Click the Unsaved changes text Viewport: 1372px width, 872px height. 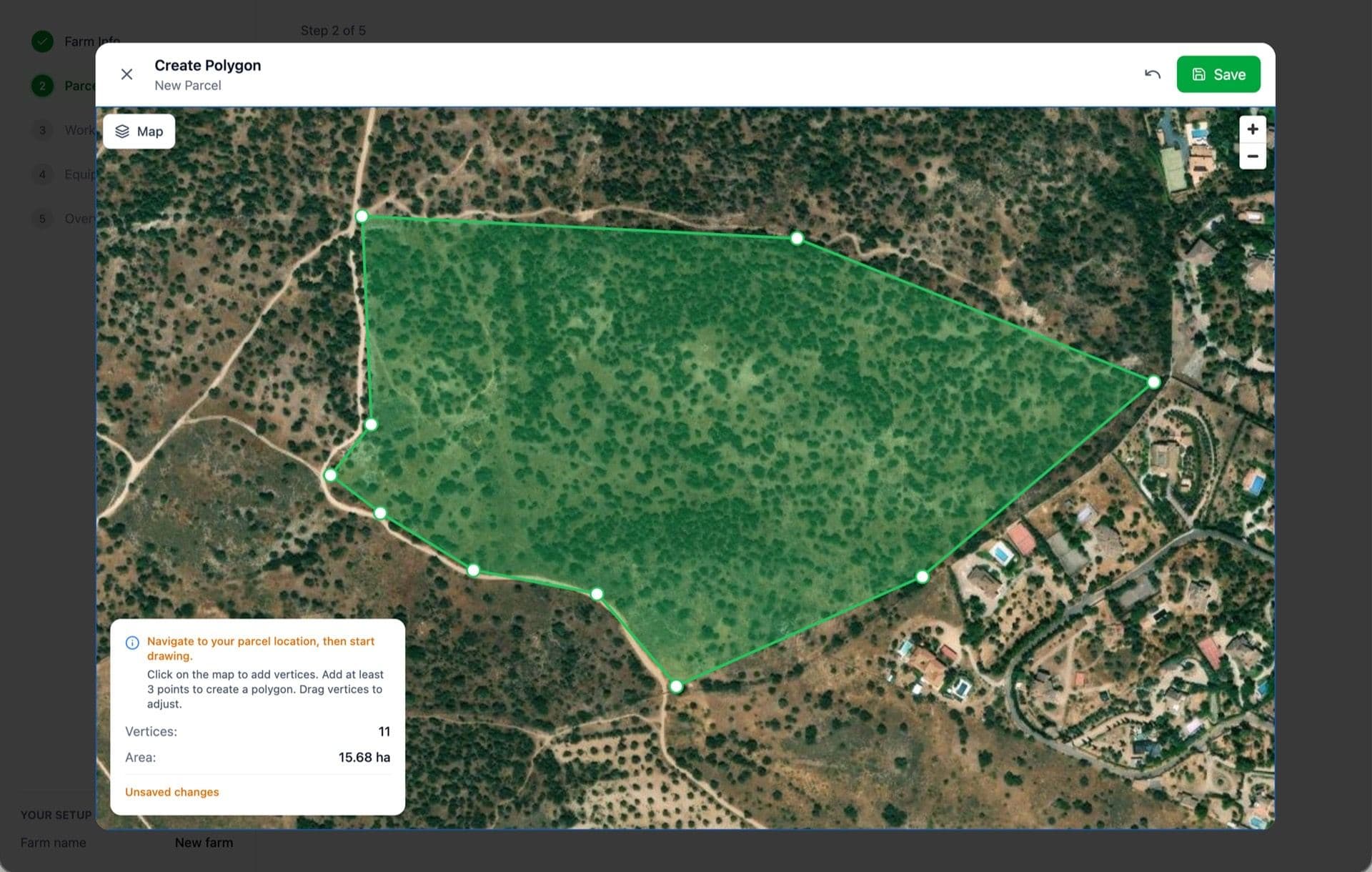point(171,792)
